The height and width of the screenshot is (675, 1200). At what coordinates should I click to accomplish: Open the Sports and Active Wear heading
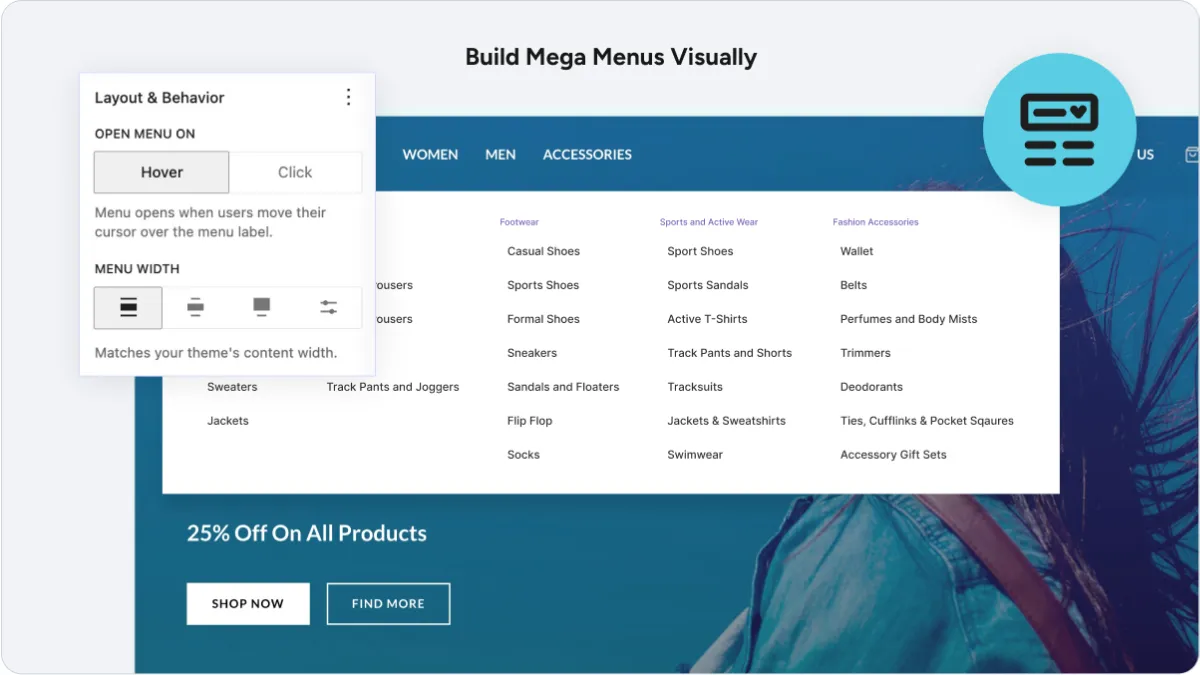(x=709, y=222)
